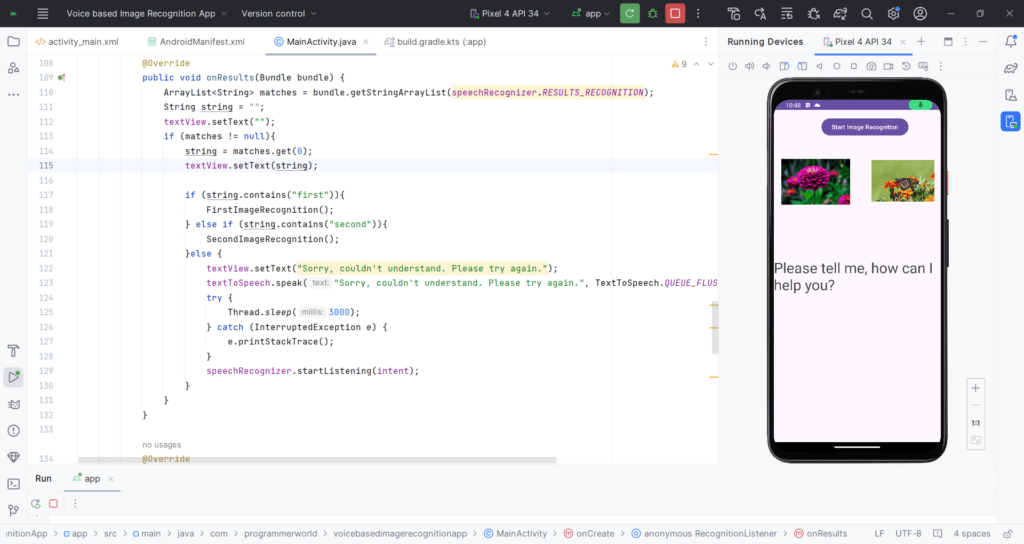The height and width of the screenshot is (544, 1024).
Task: Click onResults breadcrumb
Action: [820, 534]
